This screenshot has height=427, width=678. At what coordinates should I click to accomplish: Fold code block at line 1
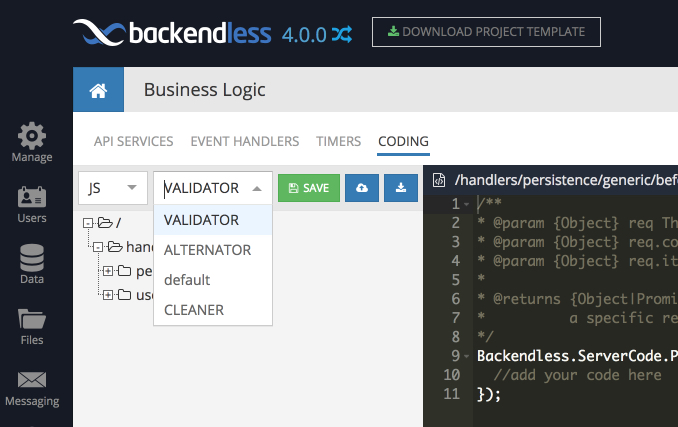[x=467, y=204]
